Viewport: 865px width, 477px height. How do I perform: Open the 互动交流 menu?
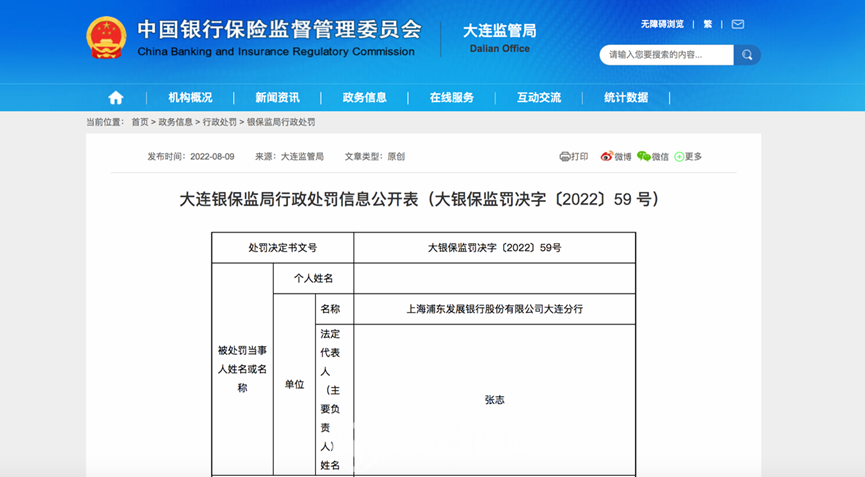(539, 98)
